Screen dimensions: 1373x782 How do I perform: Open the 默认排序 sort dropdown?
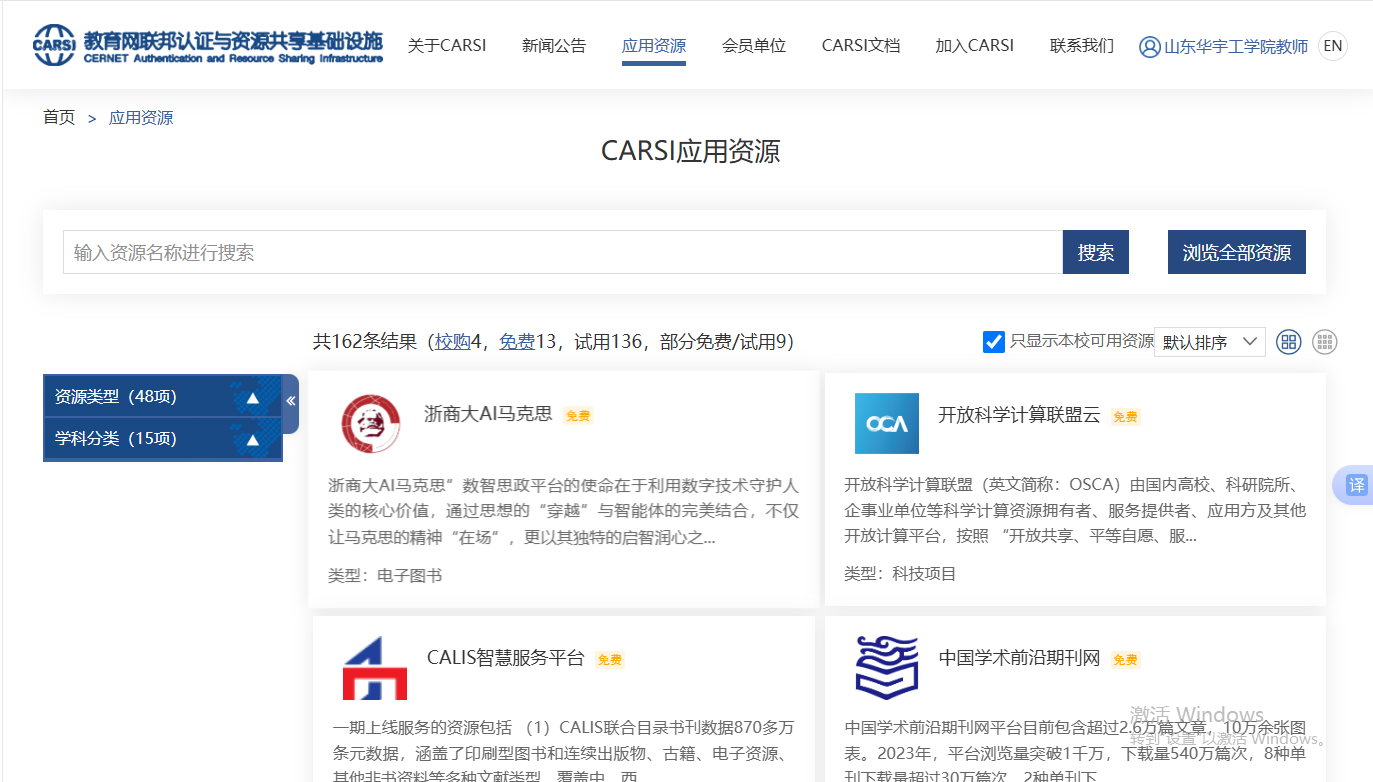tap(1210, 342)
